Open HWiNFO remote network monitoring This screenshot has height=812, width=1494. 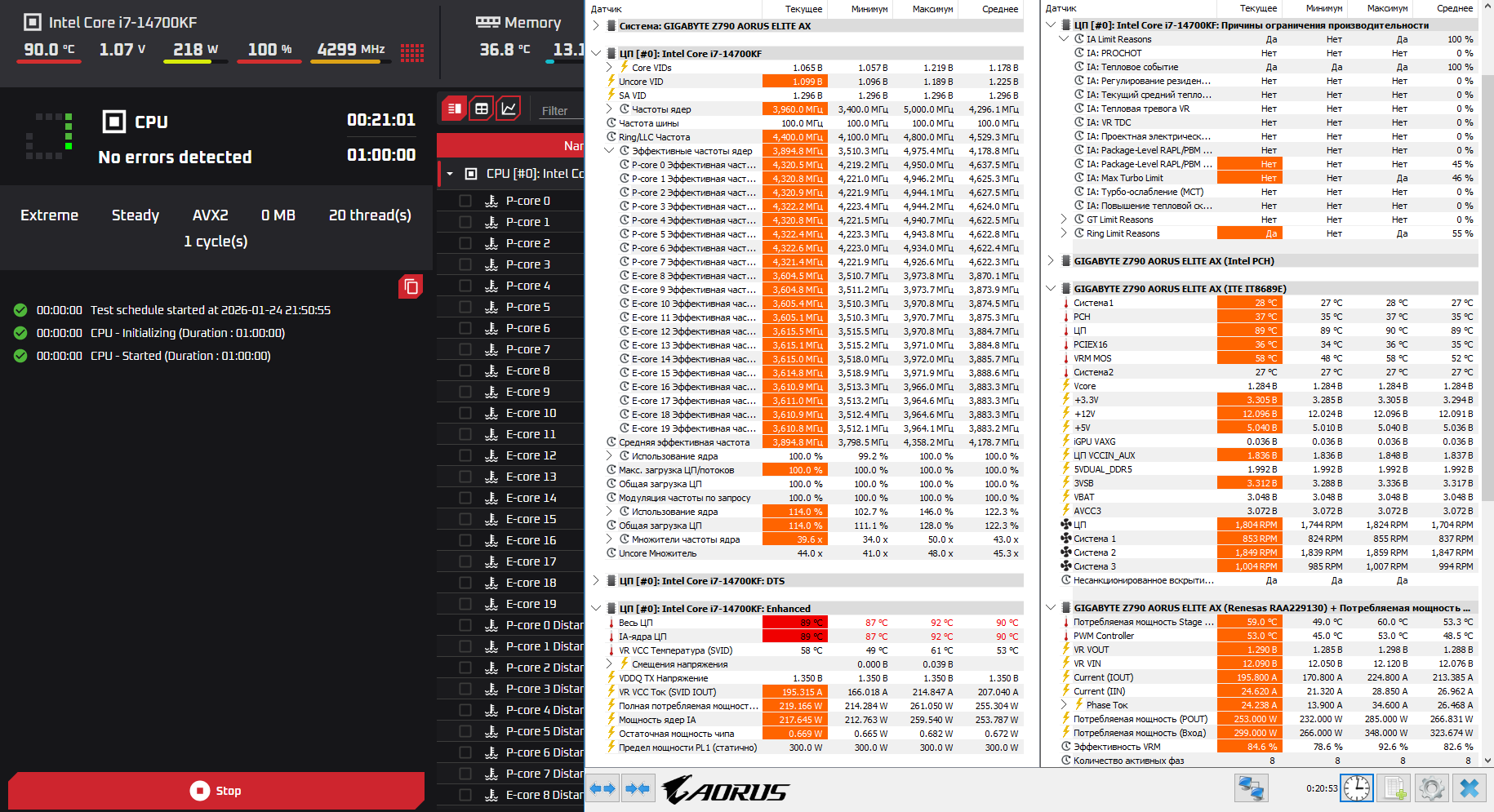[1251, 788]
